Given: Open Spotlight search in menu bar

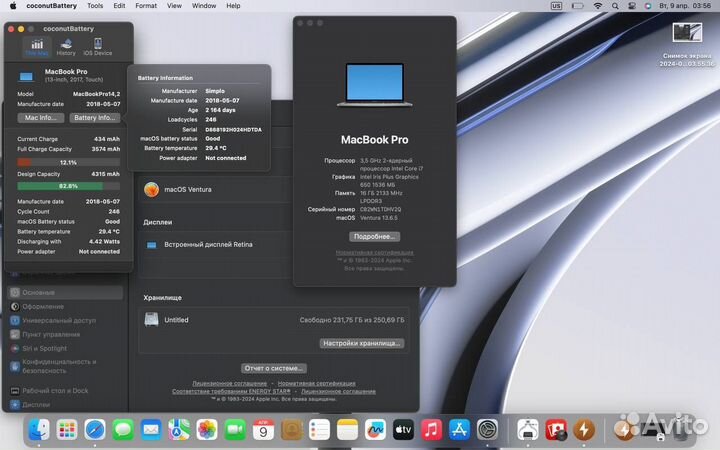Looking at the screenshot, I should (615, 6).
